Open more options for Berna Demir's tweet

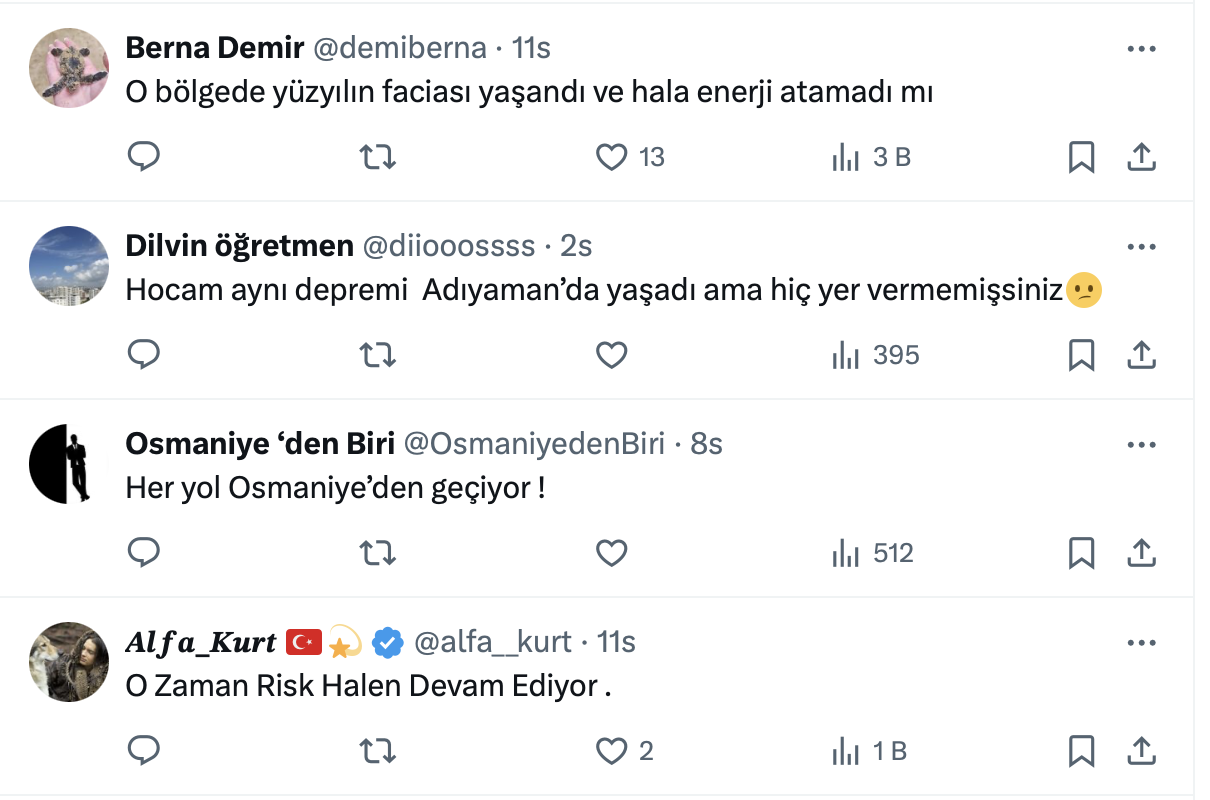[x=1141, y=48]
